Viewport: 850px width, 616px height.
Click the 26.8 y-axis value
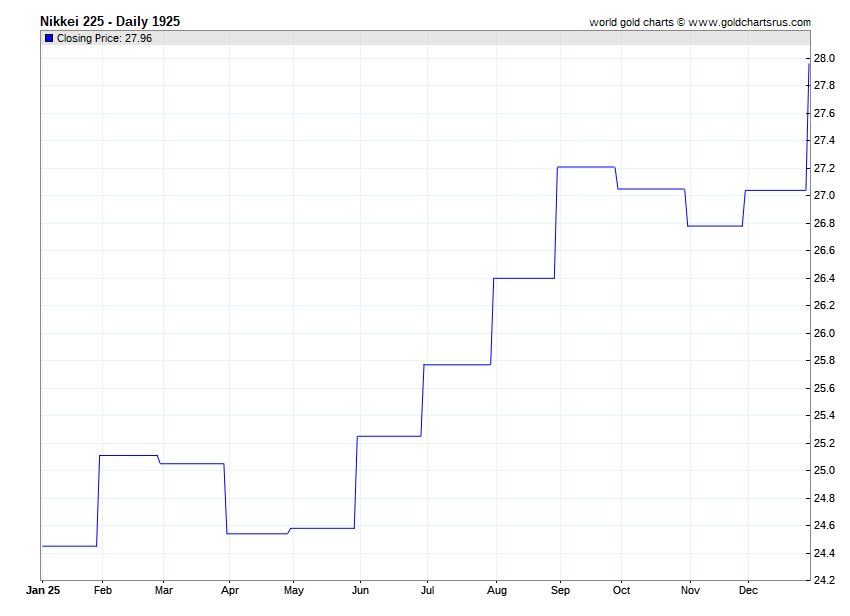pos(824,223)
